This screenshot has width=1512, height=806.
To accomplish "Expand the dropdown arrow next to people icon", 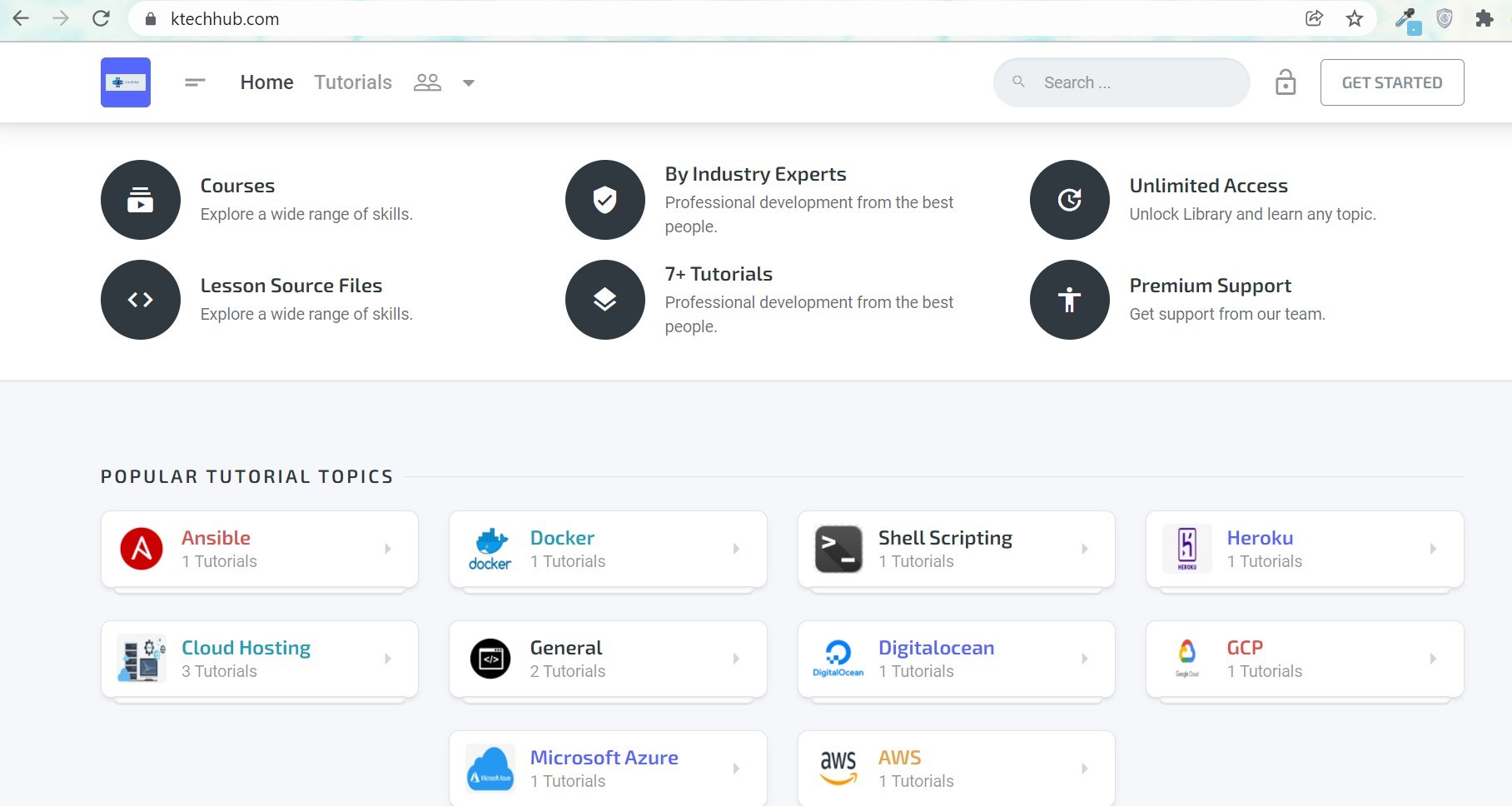I will coord(469,83).
